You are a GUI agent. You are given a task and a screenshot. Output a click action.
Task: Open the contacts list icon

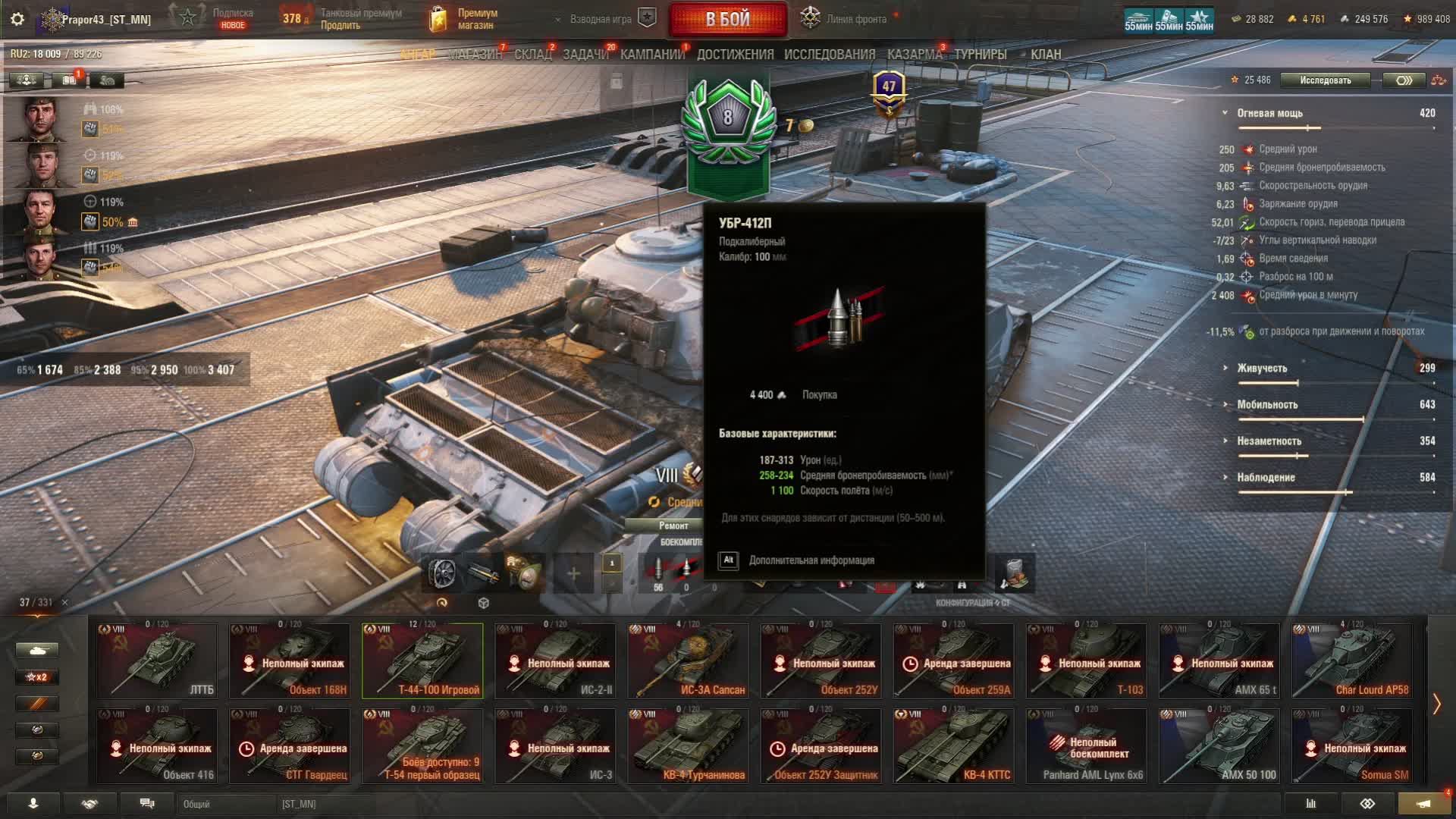[x=33, y=804]
